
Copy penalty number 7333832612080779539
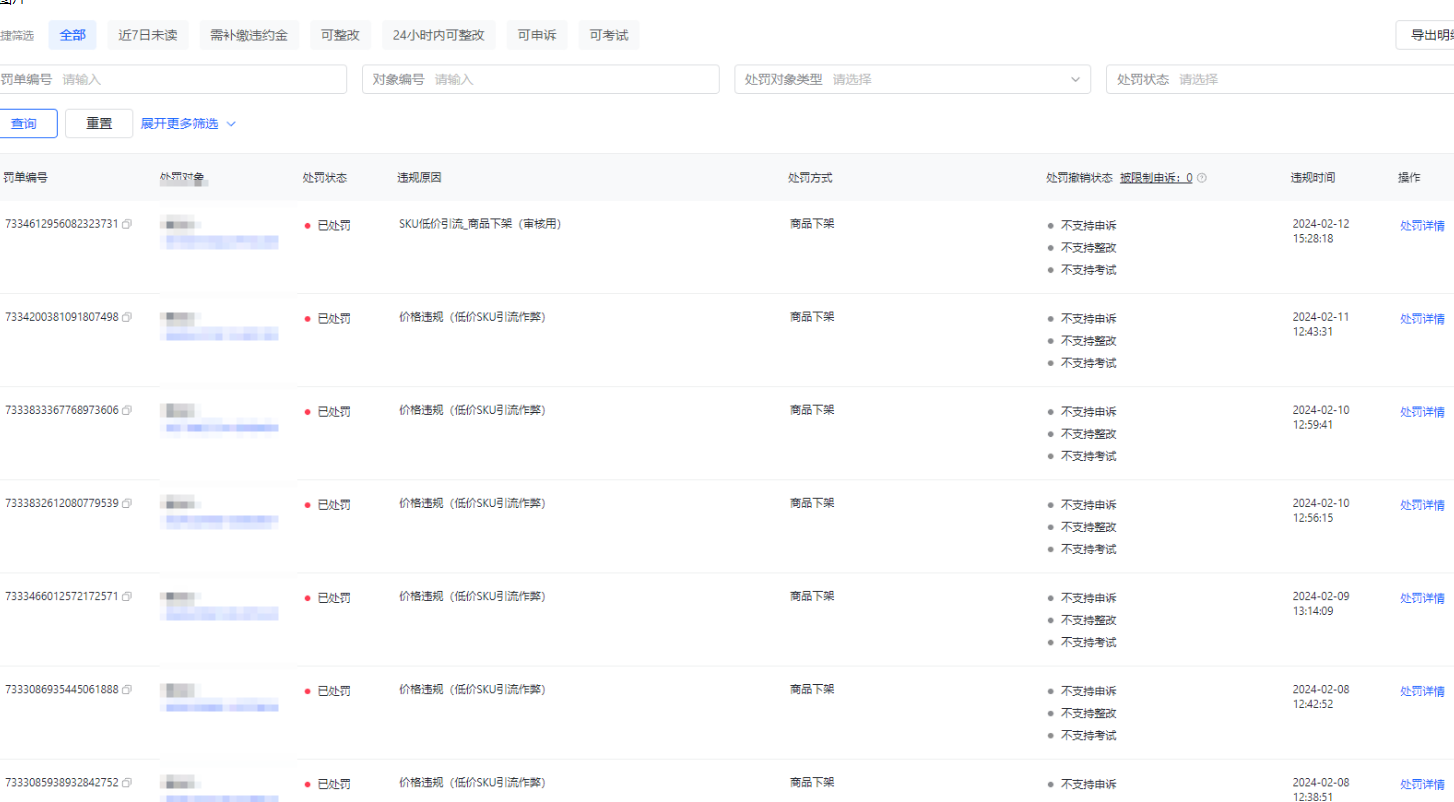coord(127,503)
